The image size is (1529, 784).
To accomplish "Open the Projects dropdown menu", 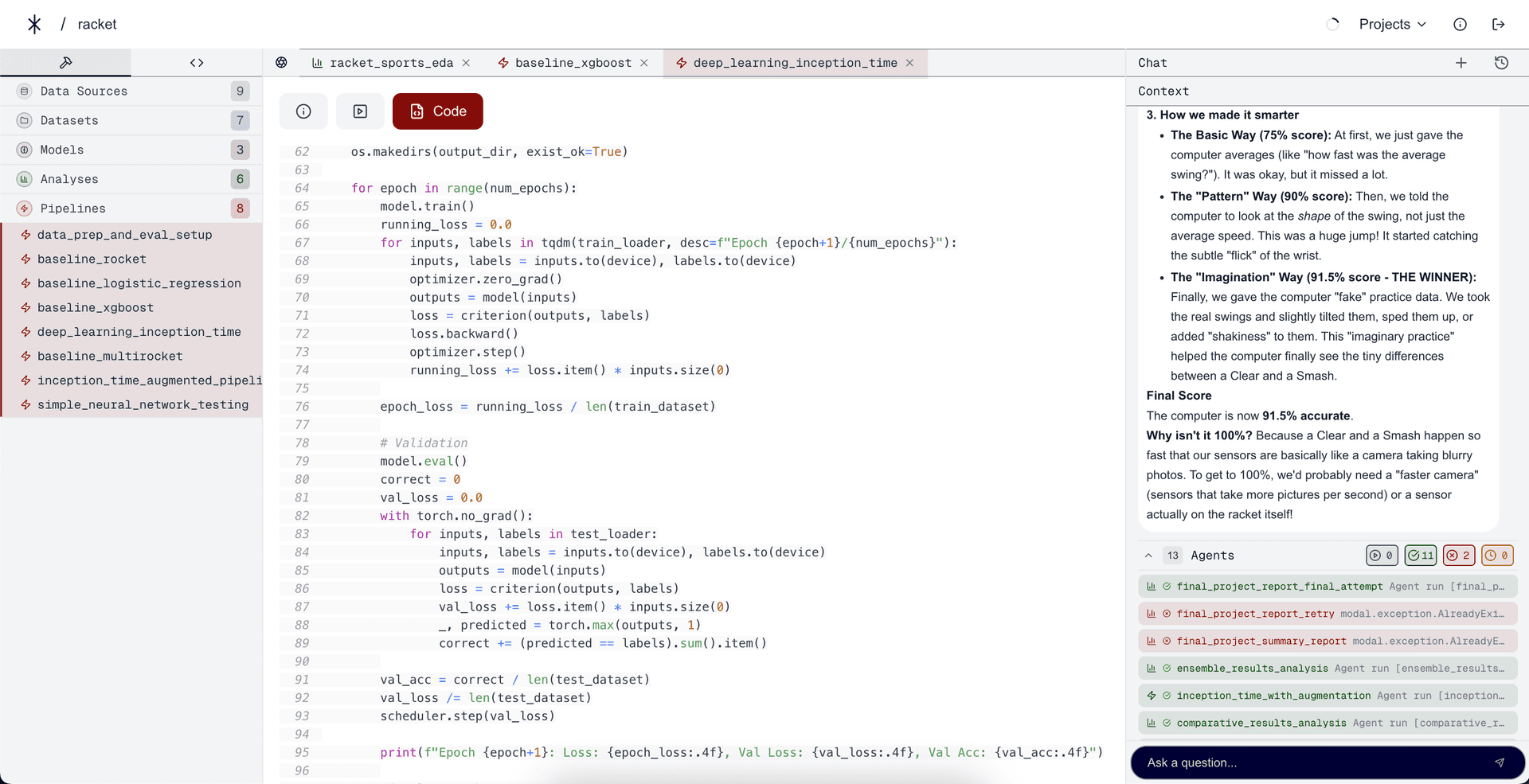I will point(1392,25).
